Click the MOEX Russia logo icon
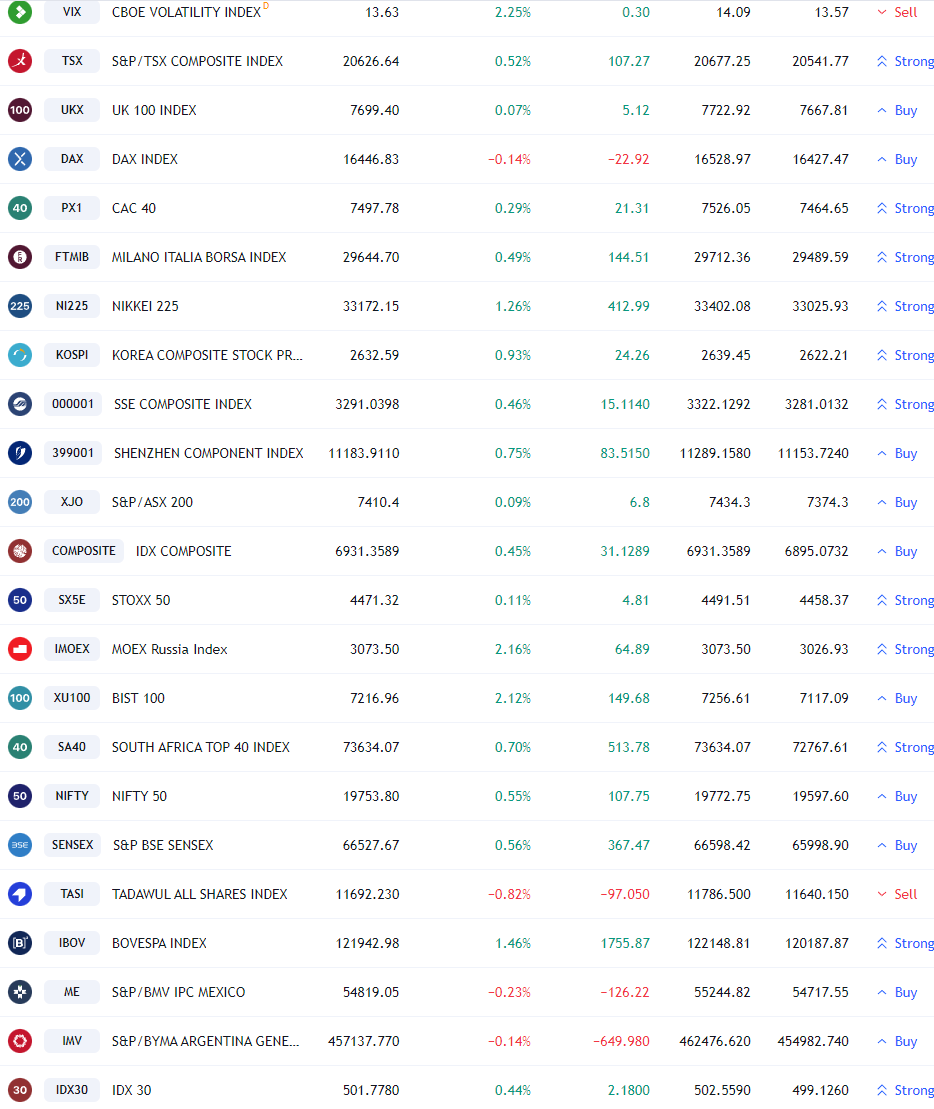 (x=20, y=649)
